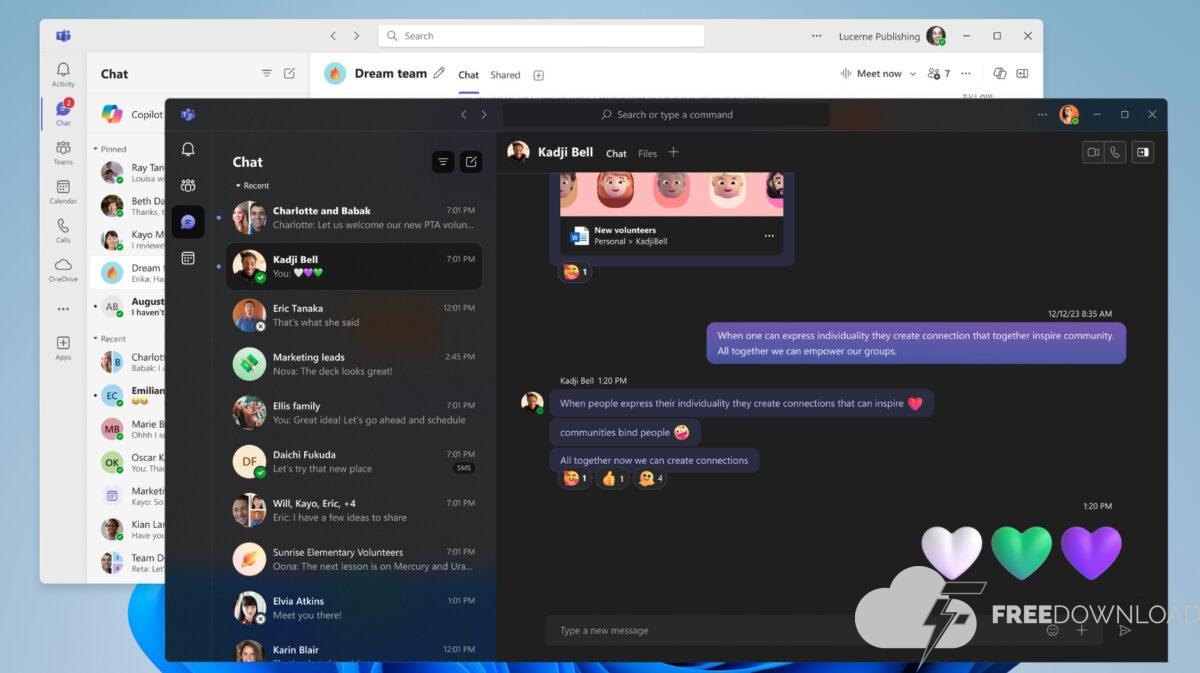
Task: Click the new chat compose icon
Action: (x=471, y=162)
